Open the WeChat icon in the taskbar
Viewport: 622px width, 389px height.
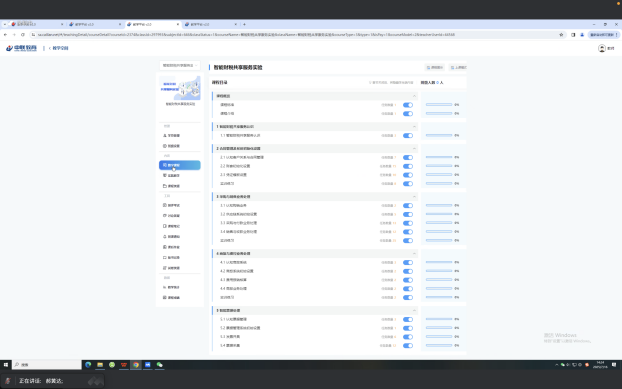[159, 364]
